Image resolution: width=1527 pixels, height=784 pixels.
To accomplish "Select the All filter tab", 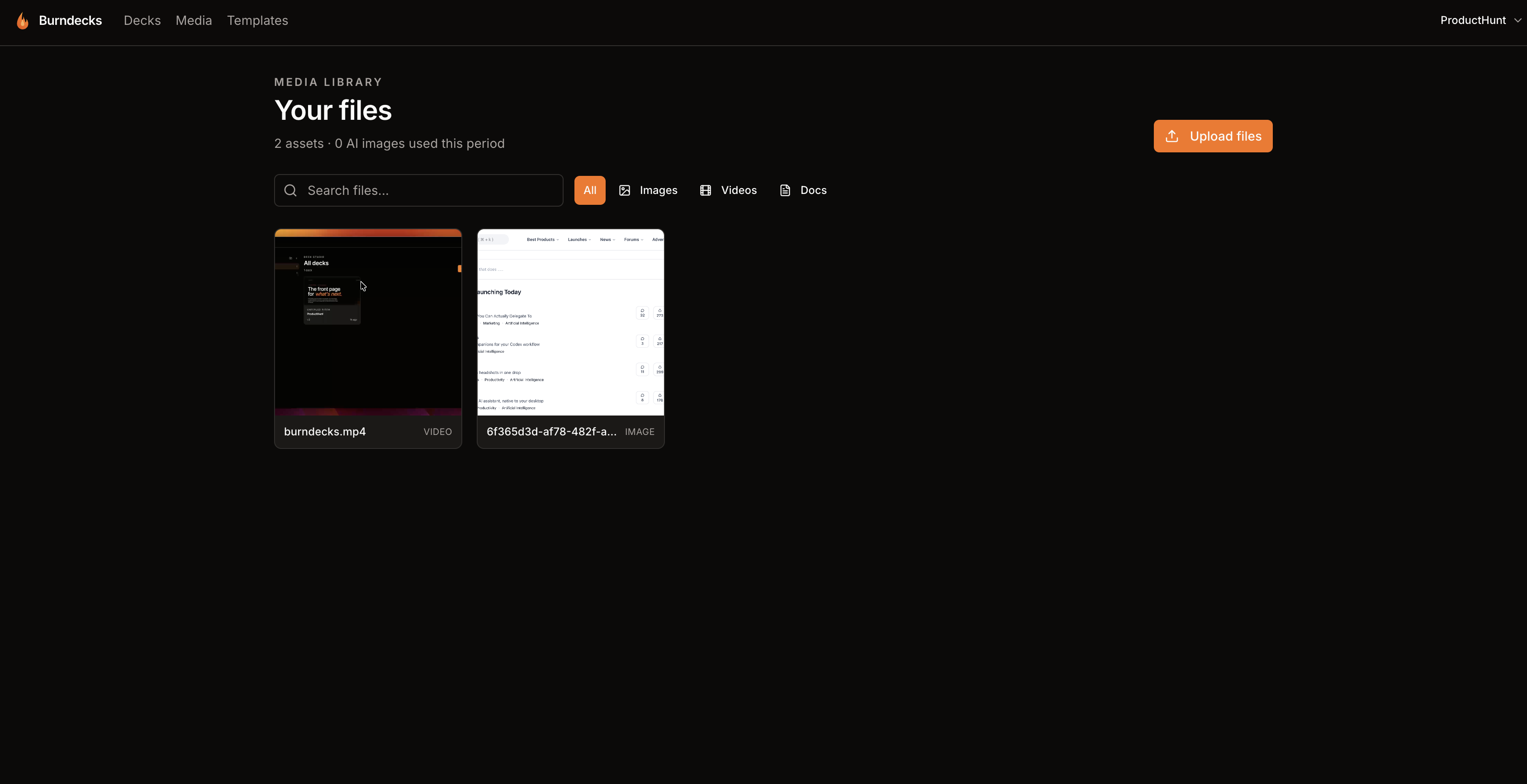I will [x=590, y=190].
